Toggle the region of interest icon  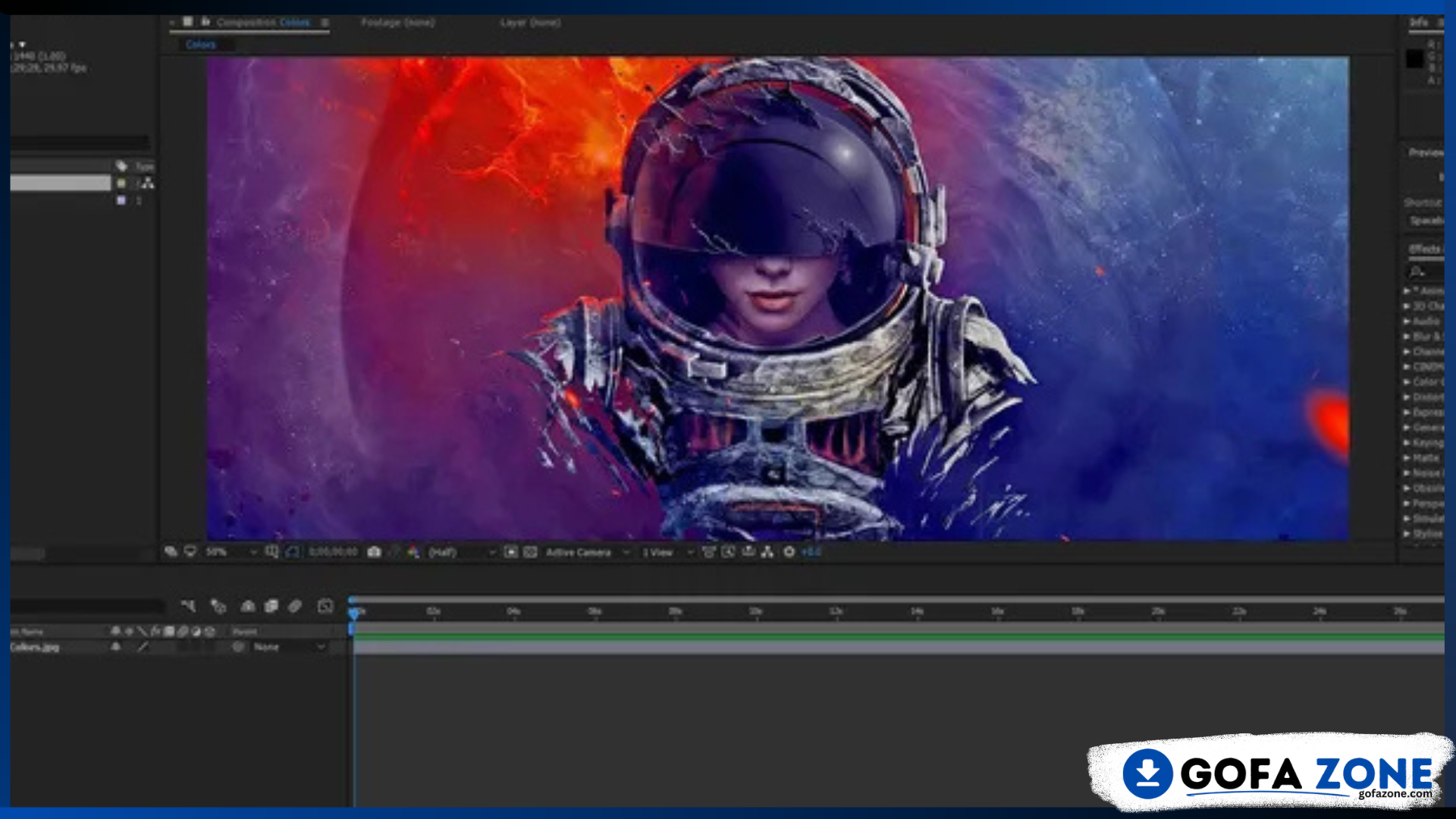click(x=511, y=551)
